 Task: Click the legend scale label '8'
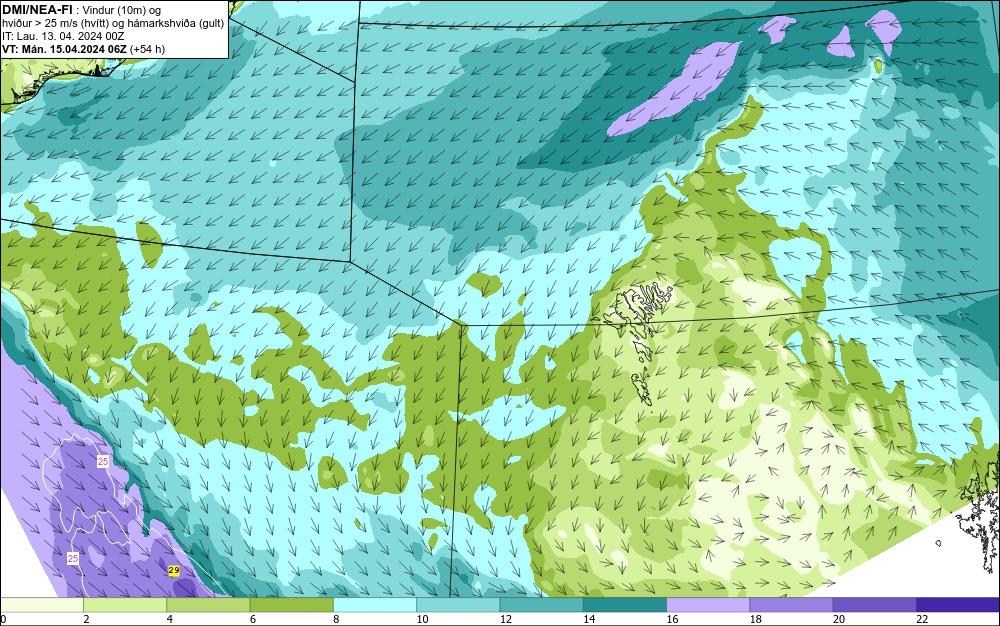[x=336, y=619]
